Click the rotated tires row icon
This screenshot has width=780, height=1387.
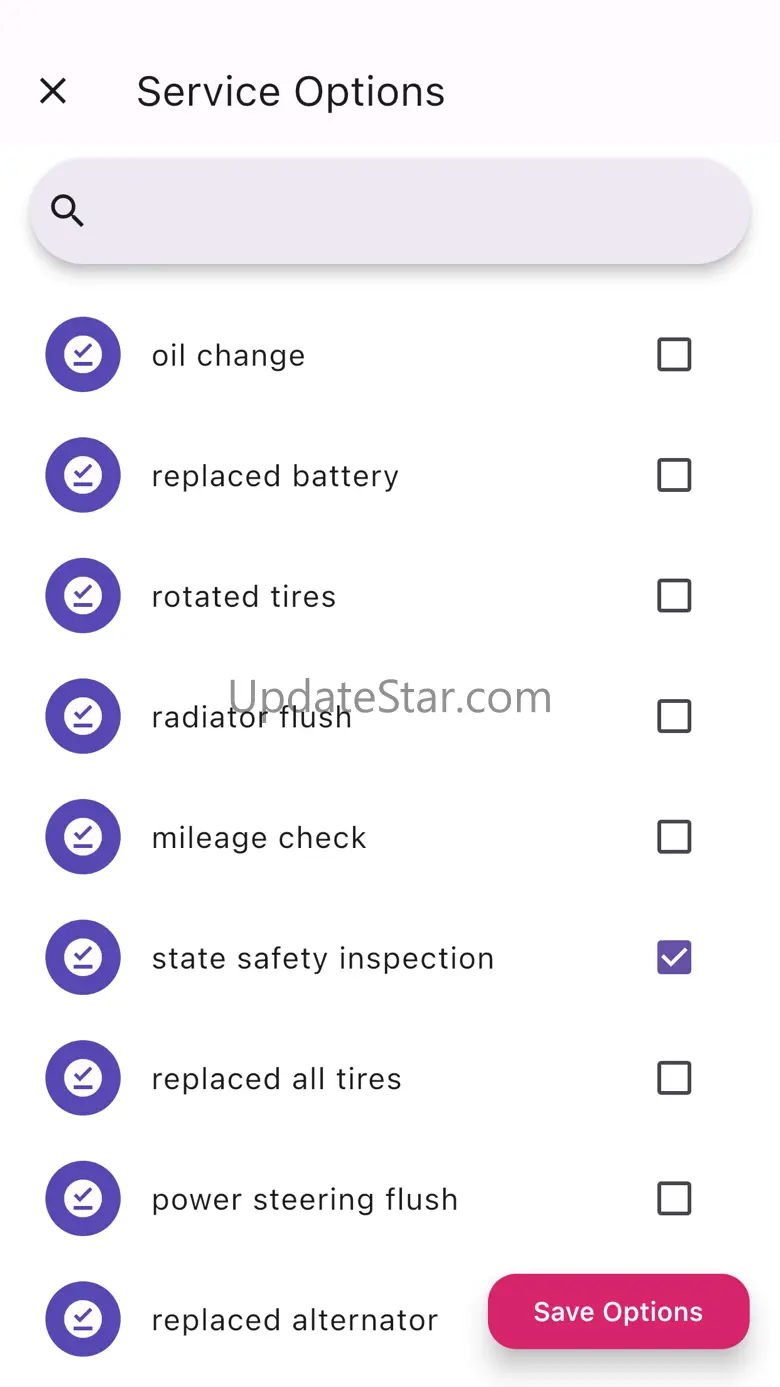tap(83, 596)
